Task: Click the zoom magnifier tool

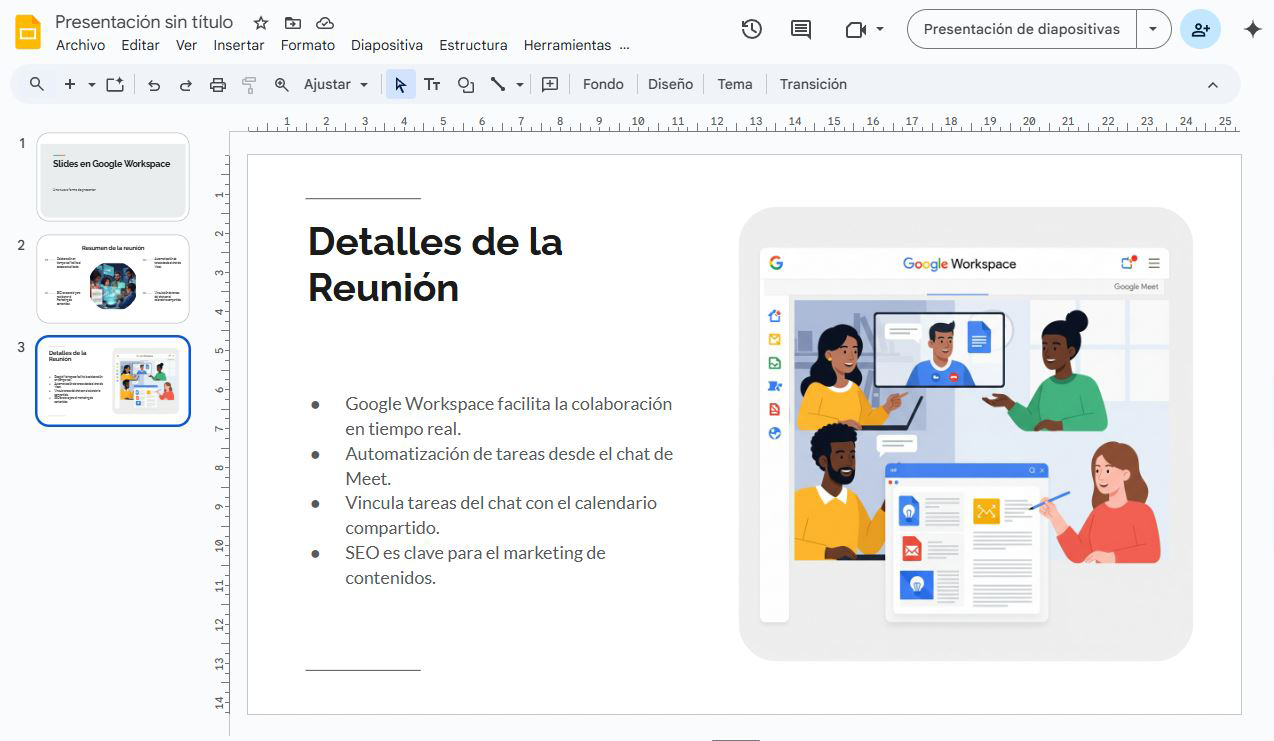Action: [282, 85]
